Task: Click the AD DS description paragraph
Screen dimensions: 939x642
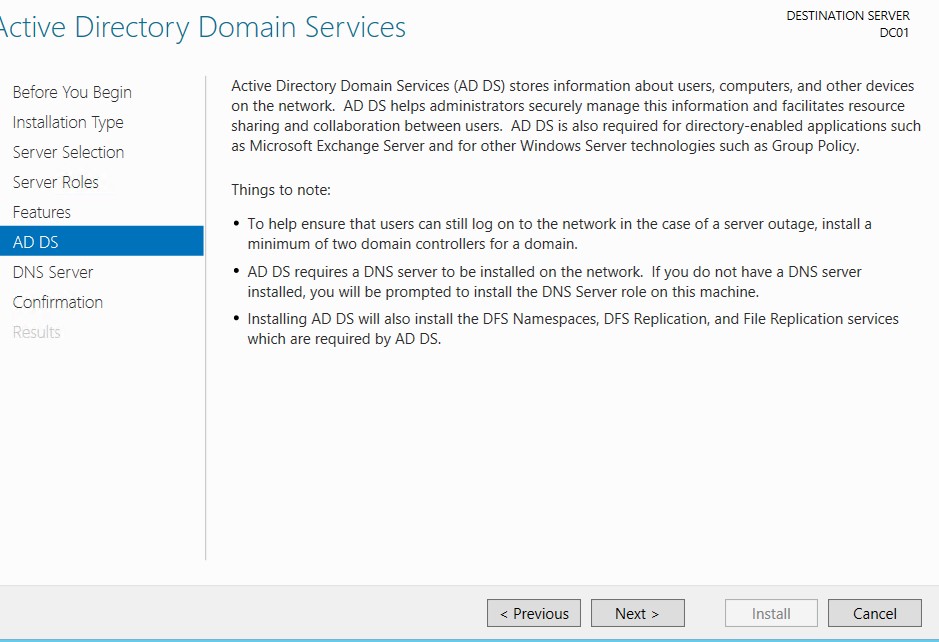Action: [576, 116]
